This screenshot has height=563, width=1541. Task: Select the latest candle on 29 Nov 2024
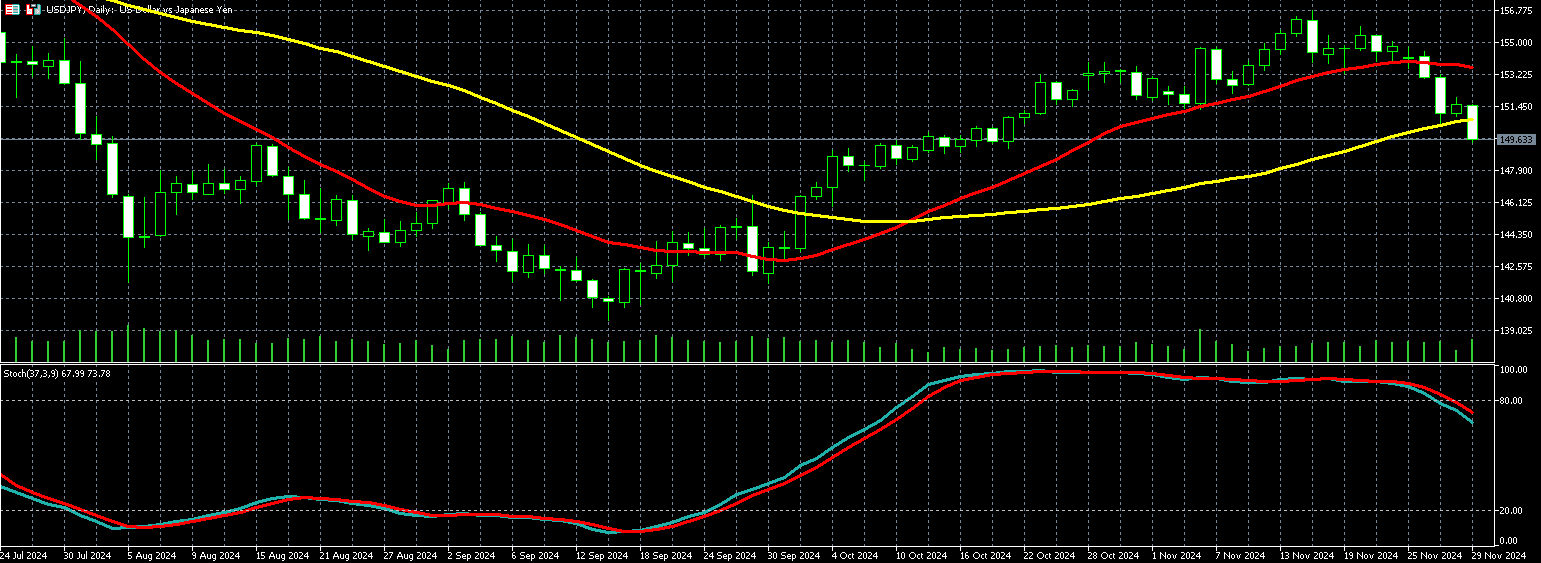[1472, 122]
